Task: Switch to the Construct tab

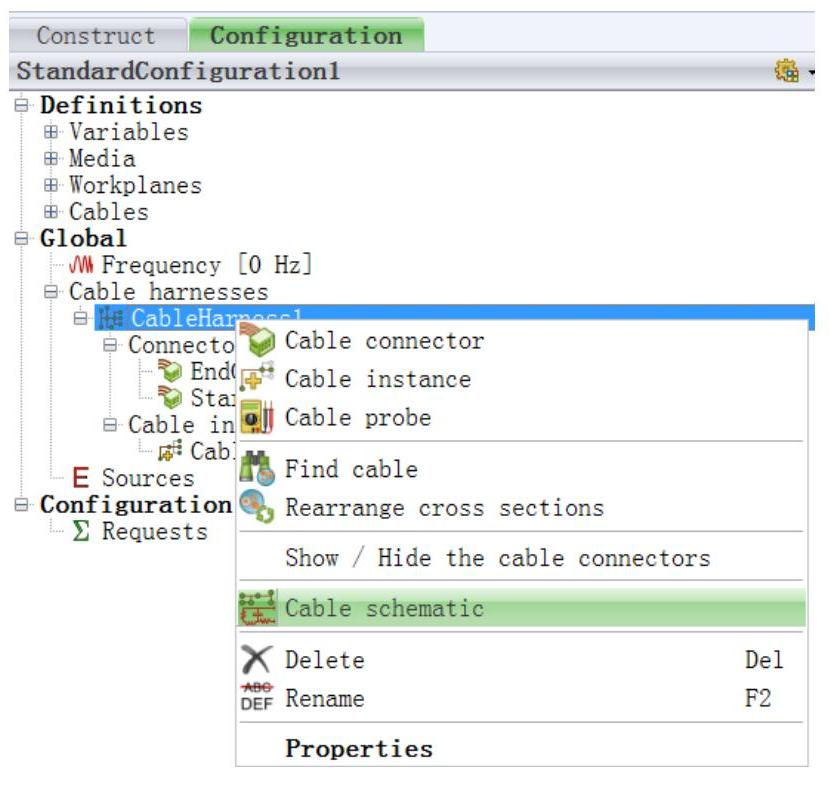Action: (x=97, y=36)
